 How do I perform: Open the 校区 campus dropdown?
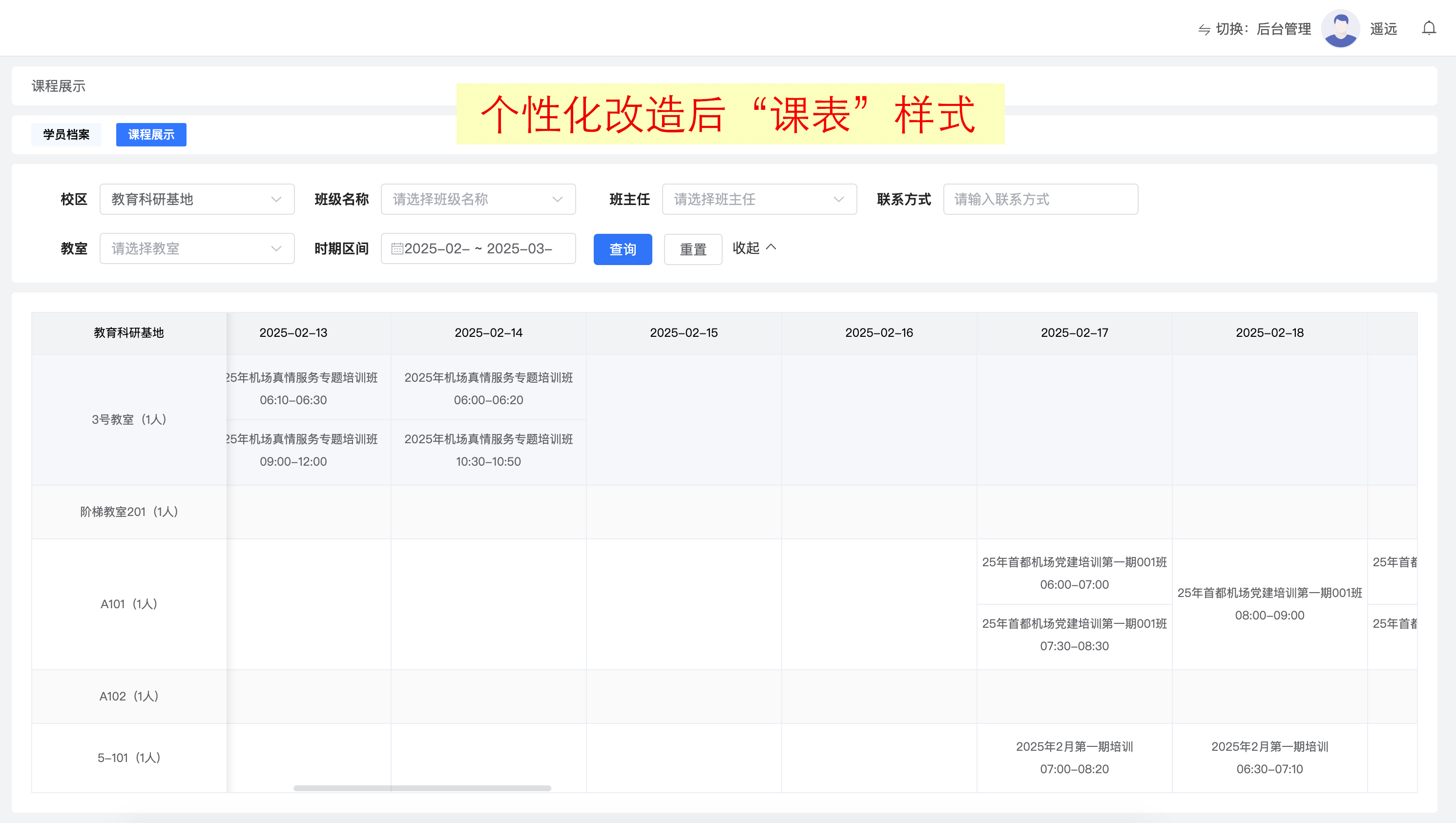[x=197, y=199]
